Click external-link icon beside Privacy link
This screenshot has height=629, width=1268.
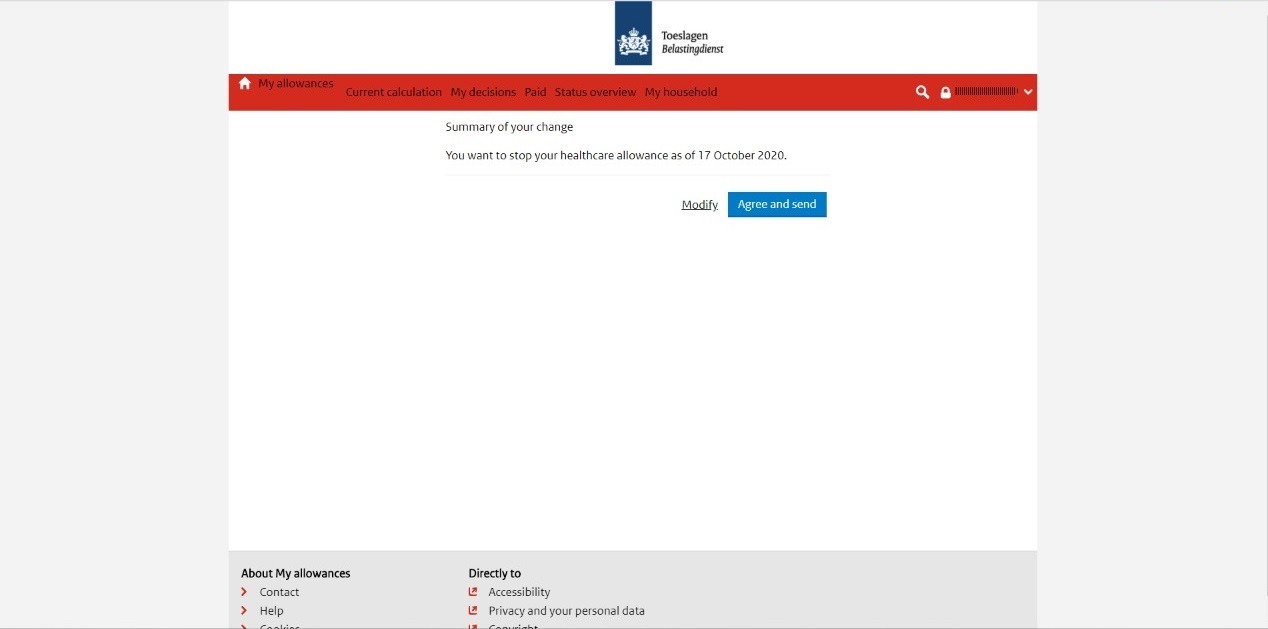[473, 611]
